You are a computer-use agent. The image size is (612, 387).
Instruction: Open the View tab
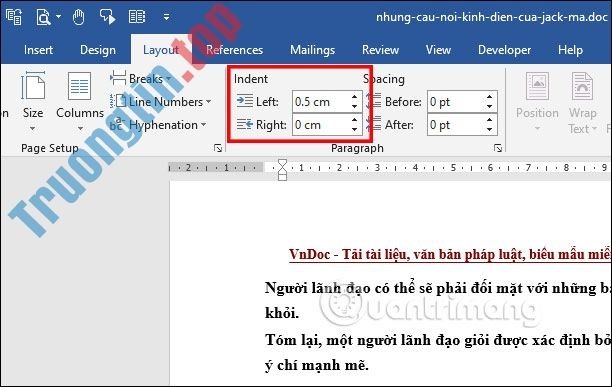pyautogui.click(x=438, y=50)
